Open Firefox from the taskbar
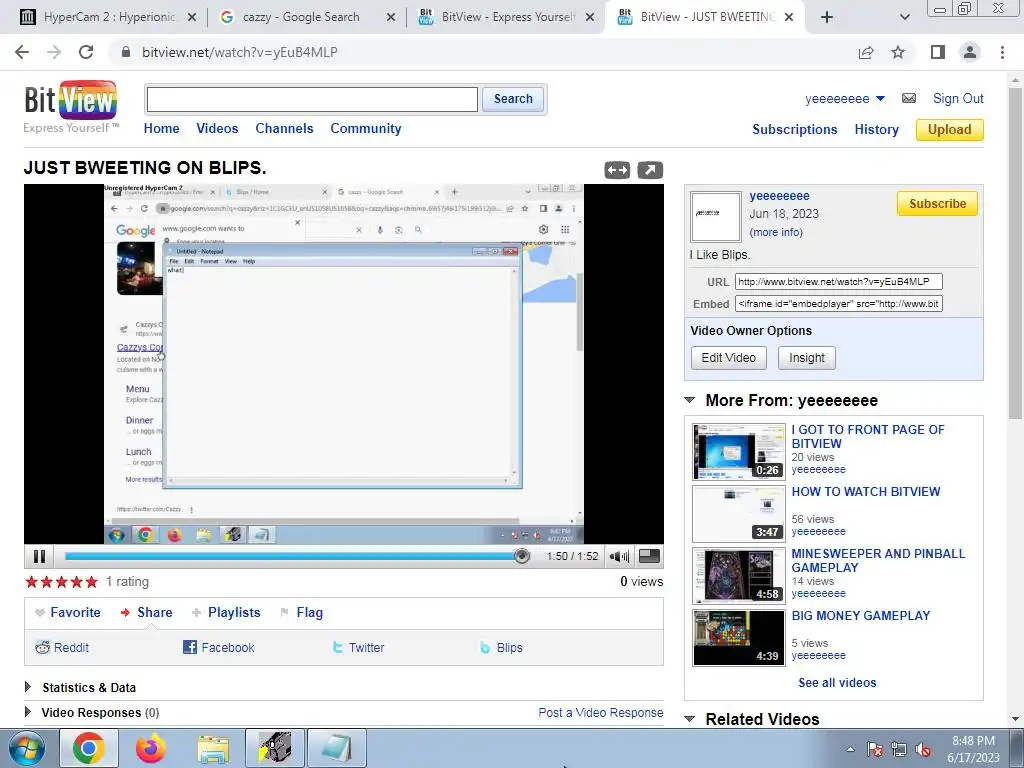 (151, 748)
